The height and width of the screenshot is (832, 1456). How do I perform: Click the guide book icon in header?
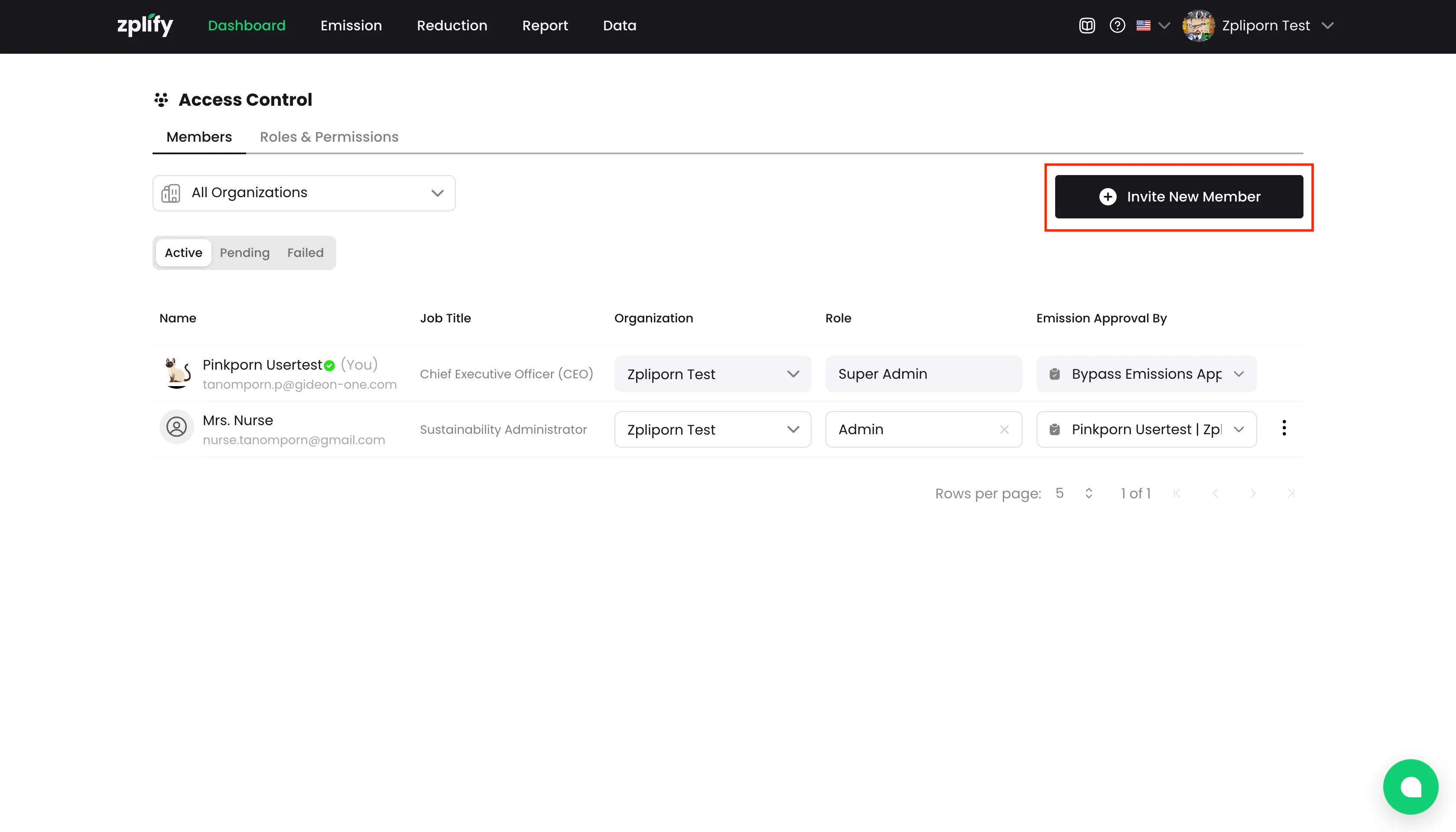[x=1087, y=26]
